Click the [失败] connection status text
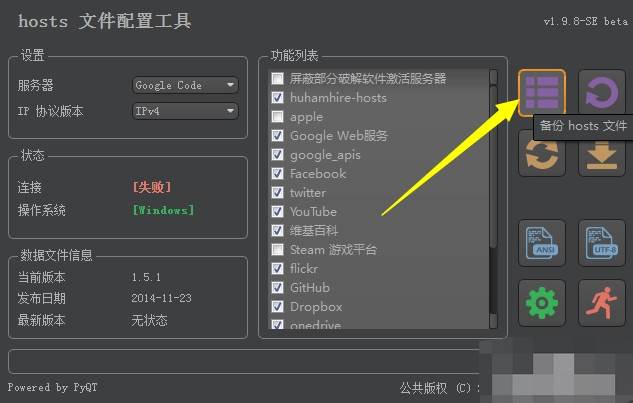Viewport: 633px width, 403px height. [152, 187]
